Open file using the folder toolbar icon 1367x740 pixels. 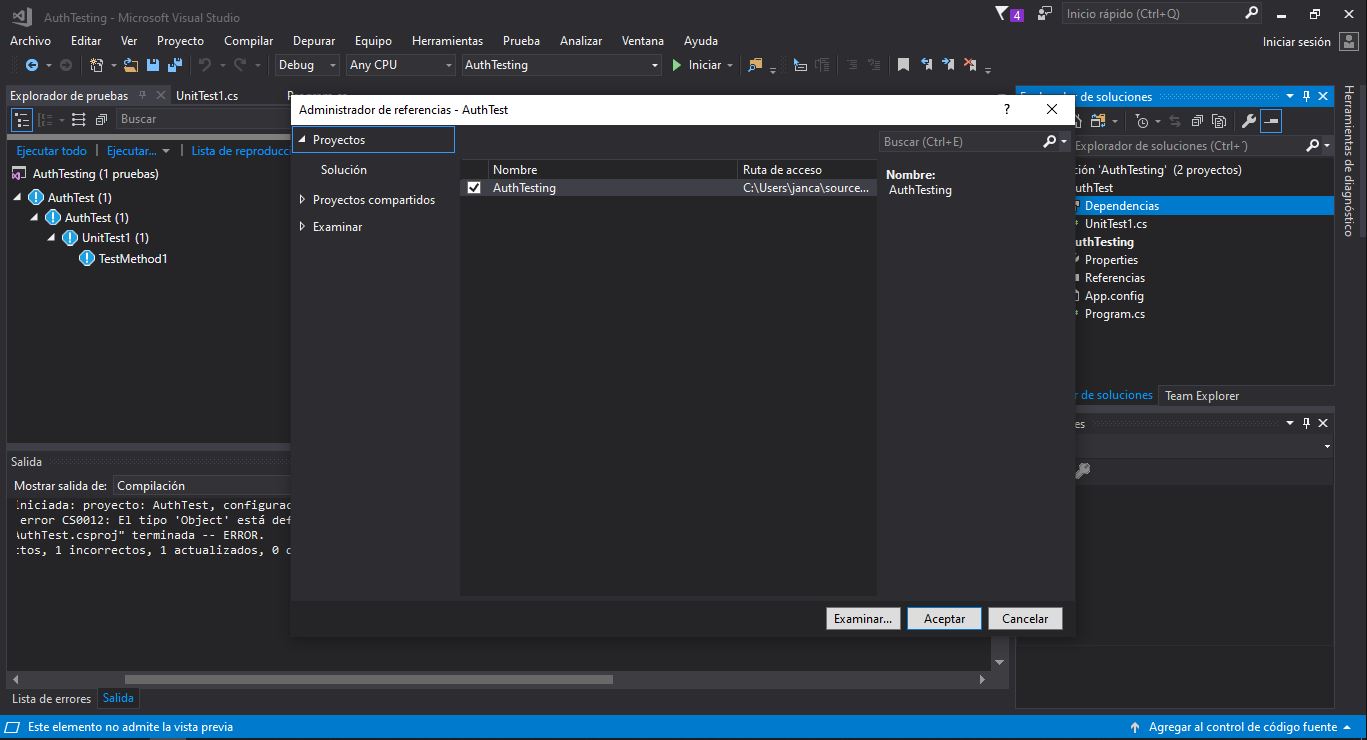[x=131, y=65]
